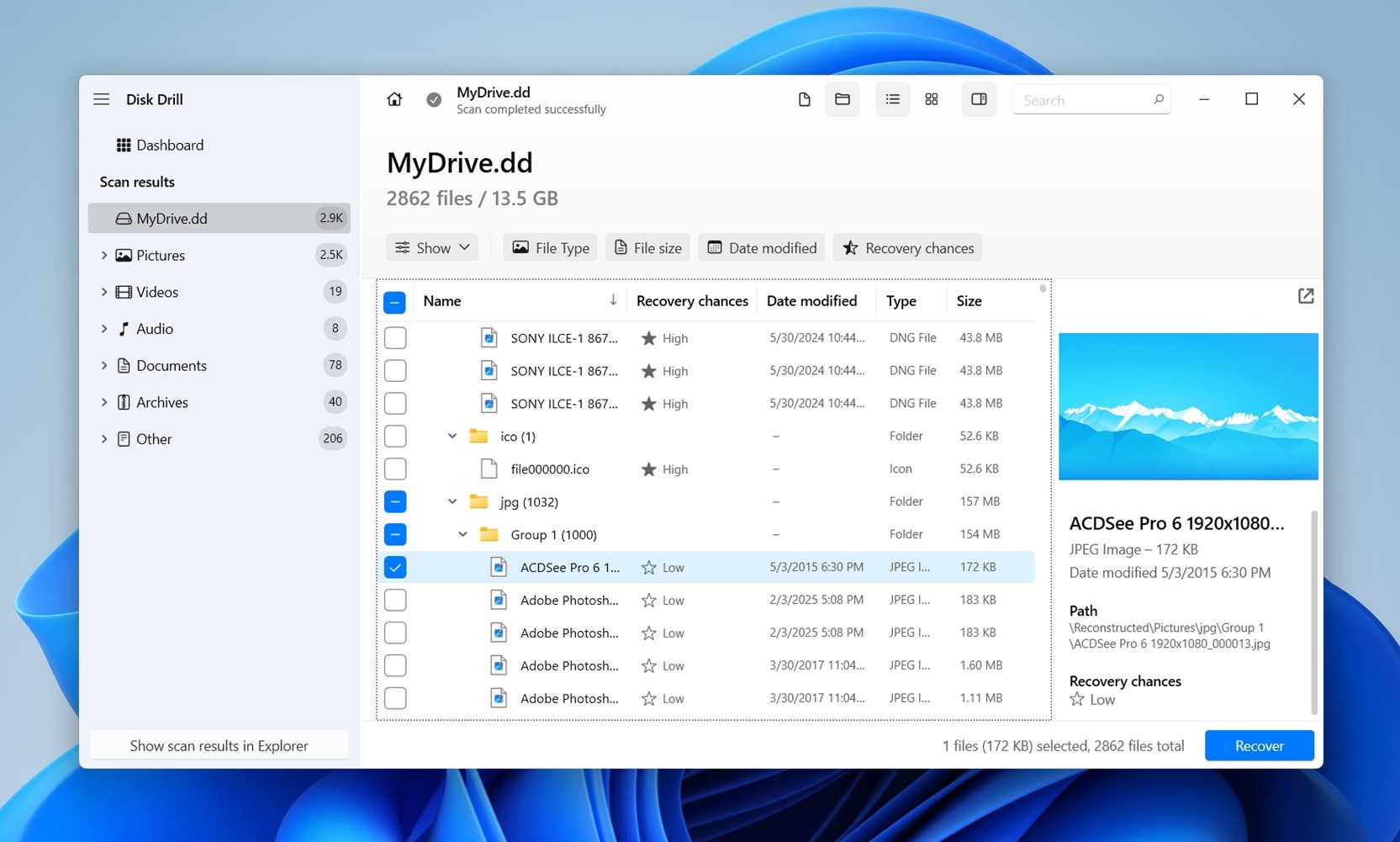Click Show scan results in Explorer
This screenshot has height=842, width=1400.
pos(219,746)
